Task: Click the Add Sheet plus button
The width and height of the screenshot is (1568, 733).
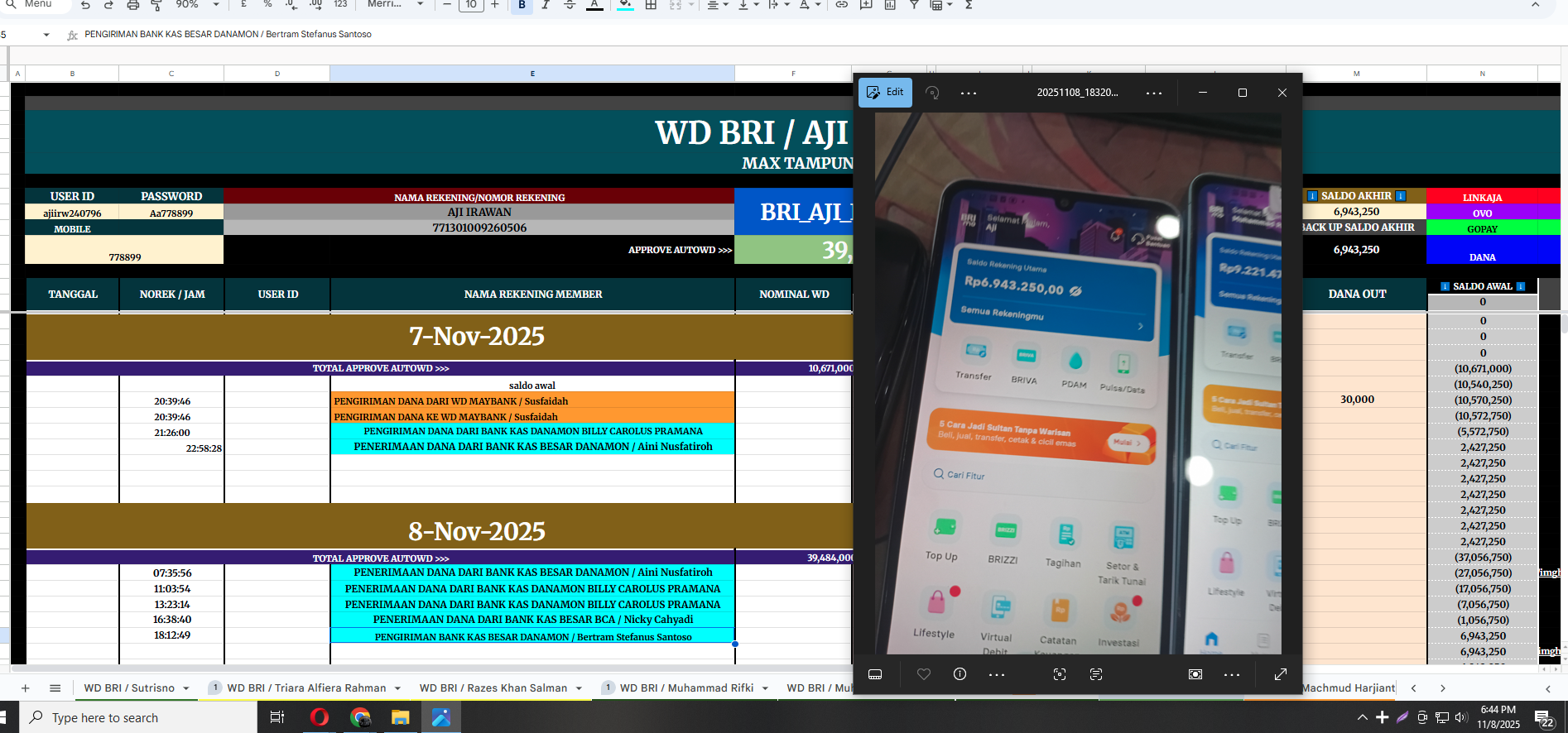Action: [25, 688]
